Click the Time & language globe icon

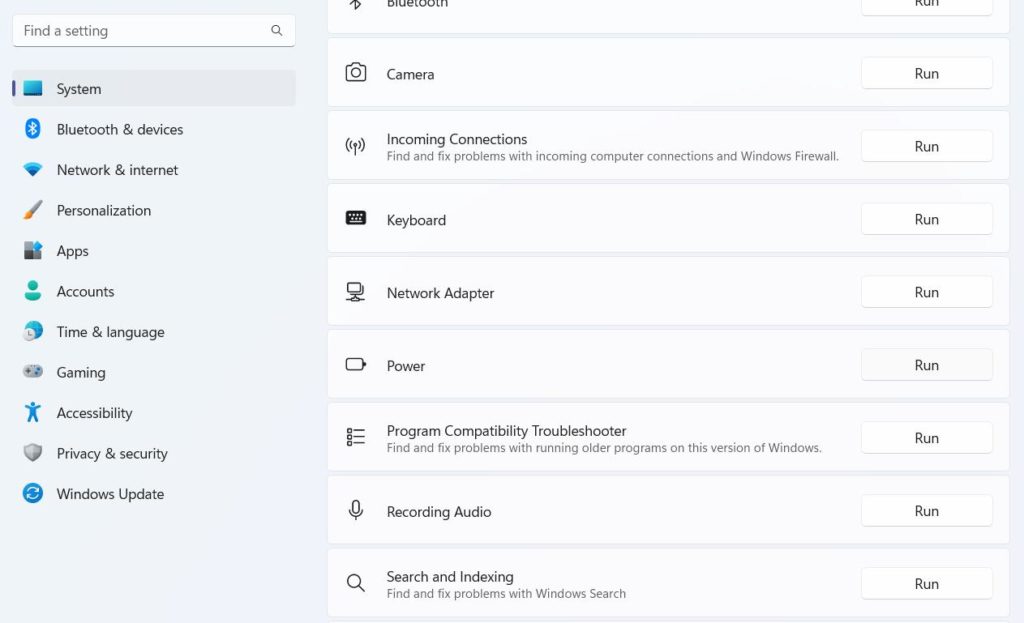pyautogui.click(x=33, y=331)
